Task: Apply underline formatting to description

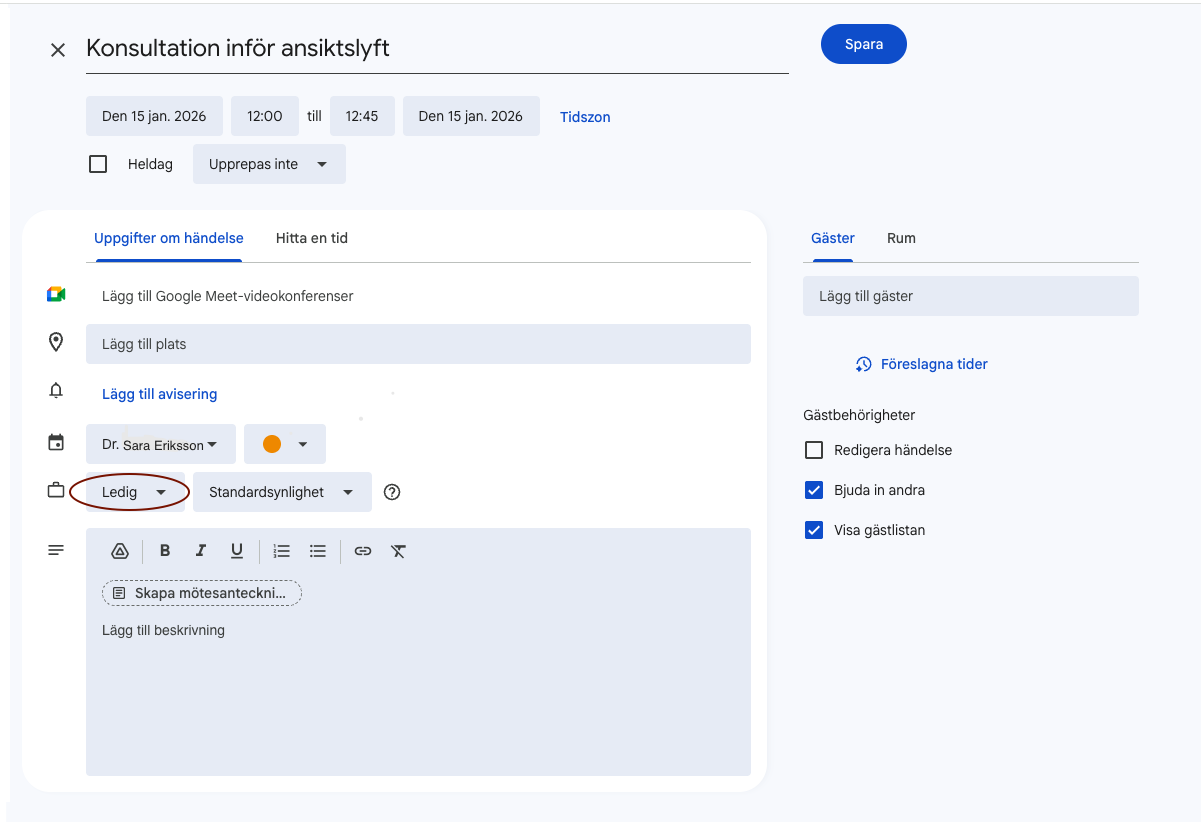Action: coord(237,551)
